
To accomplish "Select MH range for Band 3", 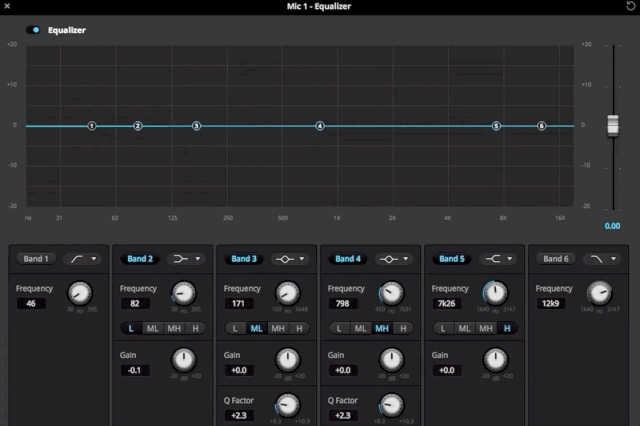I will 278,328.
